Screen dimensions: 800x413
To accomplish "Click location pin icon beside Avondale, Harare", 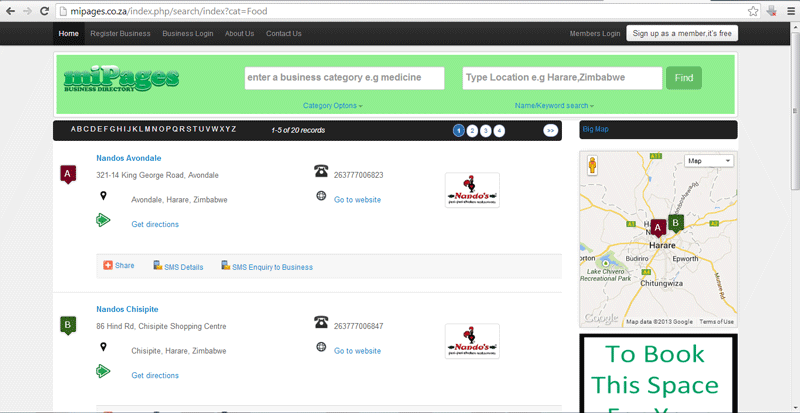I will pyautogui.click(x=103, y=196).
